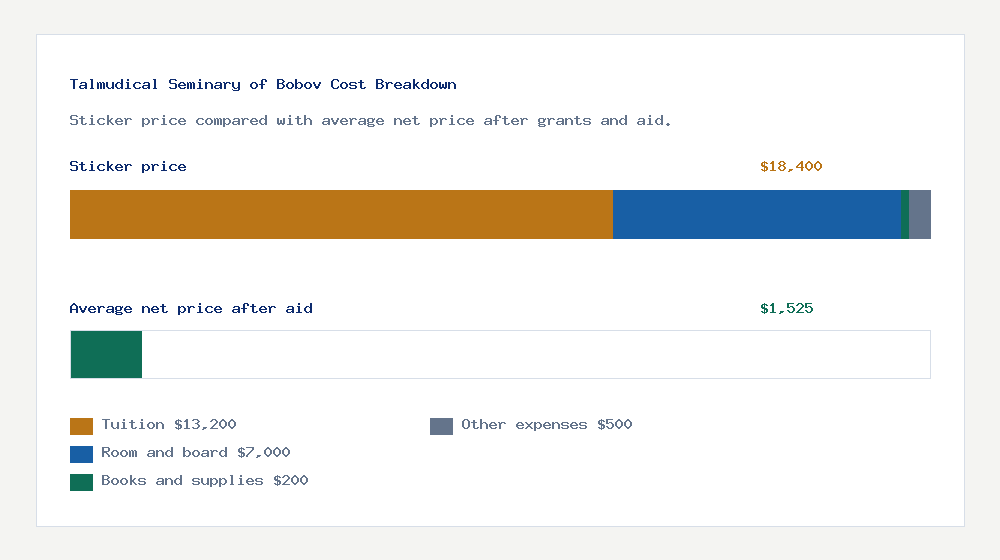Image resolution: width=1000 pixels, height=560 pixels.
Task: Select the blue room and board segment
Action: (757, 214)
